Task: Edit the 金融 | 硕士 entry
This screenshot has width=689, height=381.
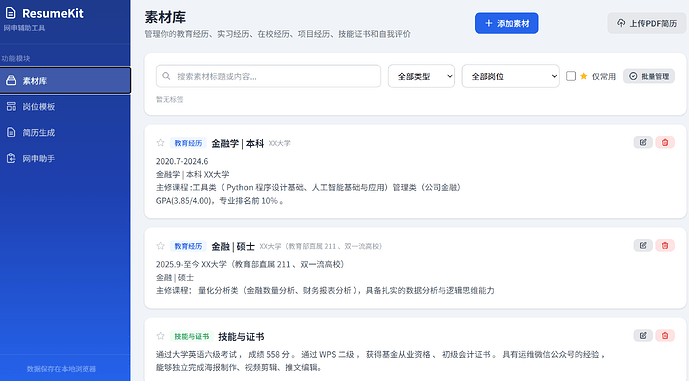Action: [643, 246]
